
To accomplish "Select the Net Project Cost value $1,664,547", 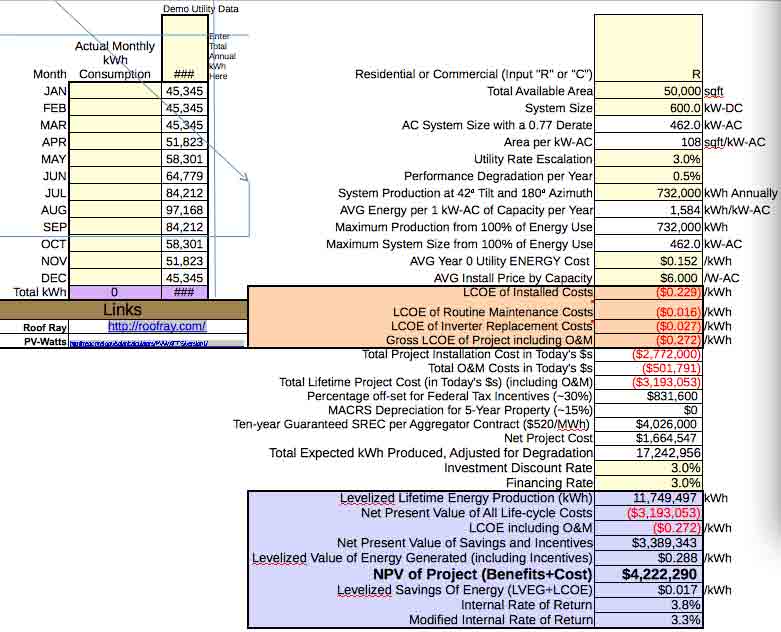I will [x=648, y=438].
